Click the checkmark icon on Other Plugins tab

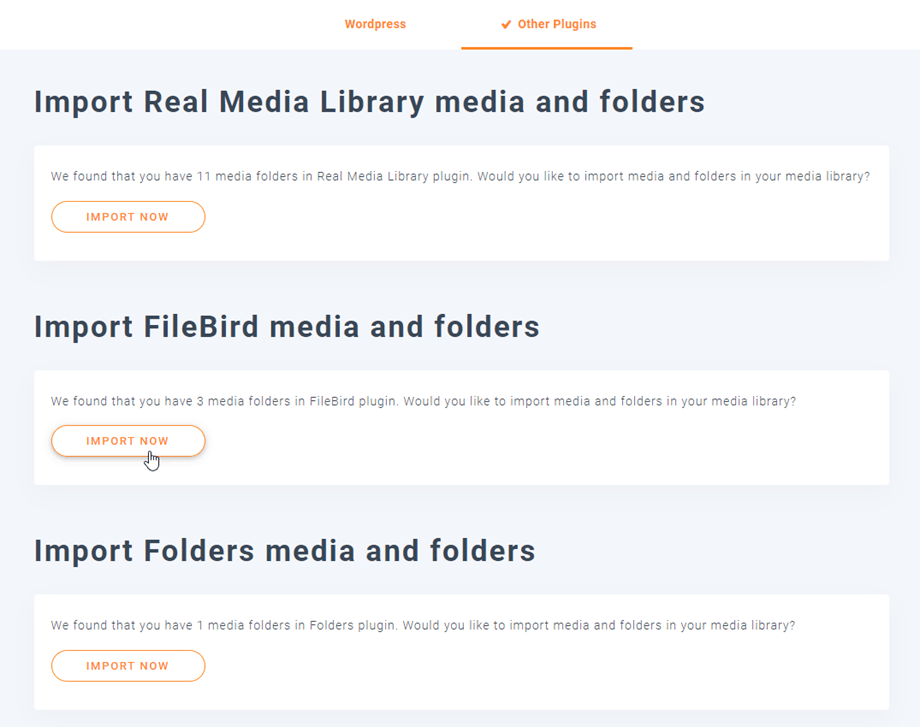pos(506,24)
